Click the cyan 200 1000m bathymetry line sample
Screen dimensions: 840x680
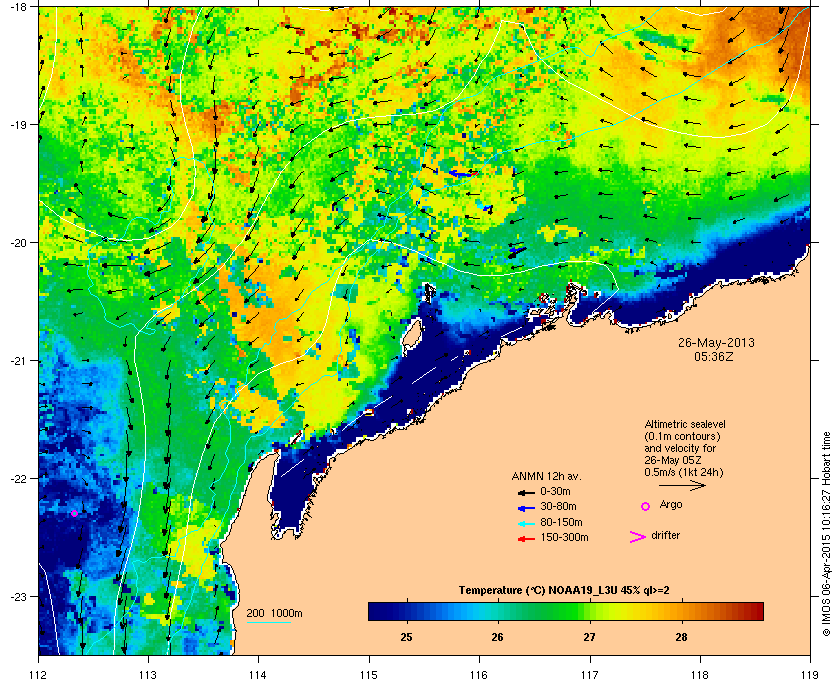[x=268, y=622]
